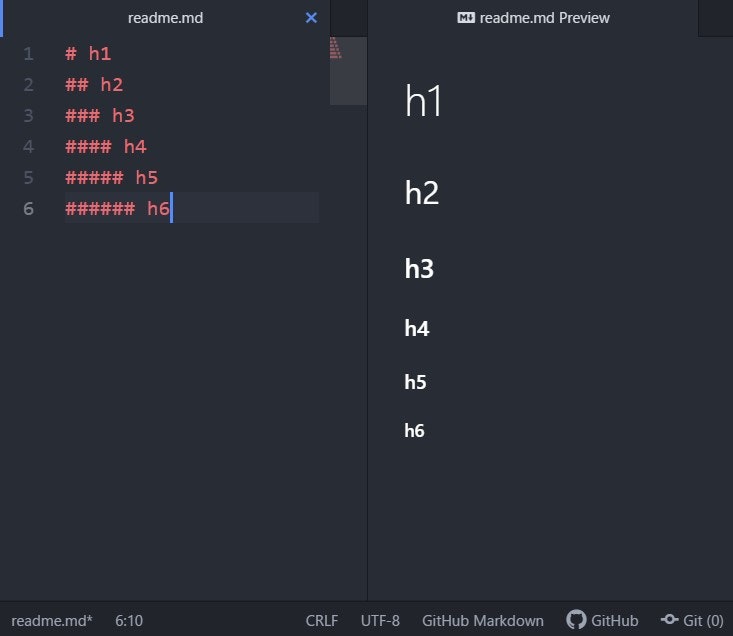Screen dimensions: 733x636
Task: Click line number 6 in the gutter
Action: pyautogui.click(x=28, y=208)
